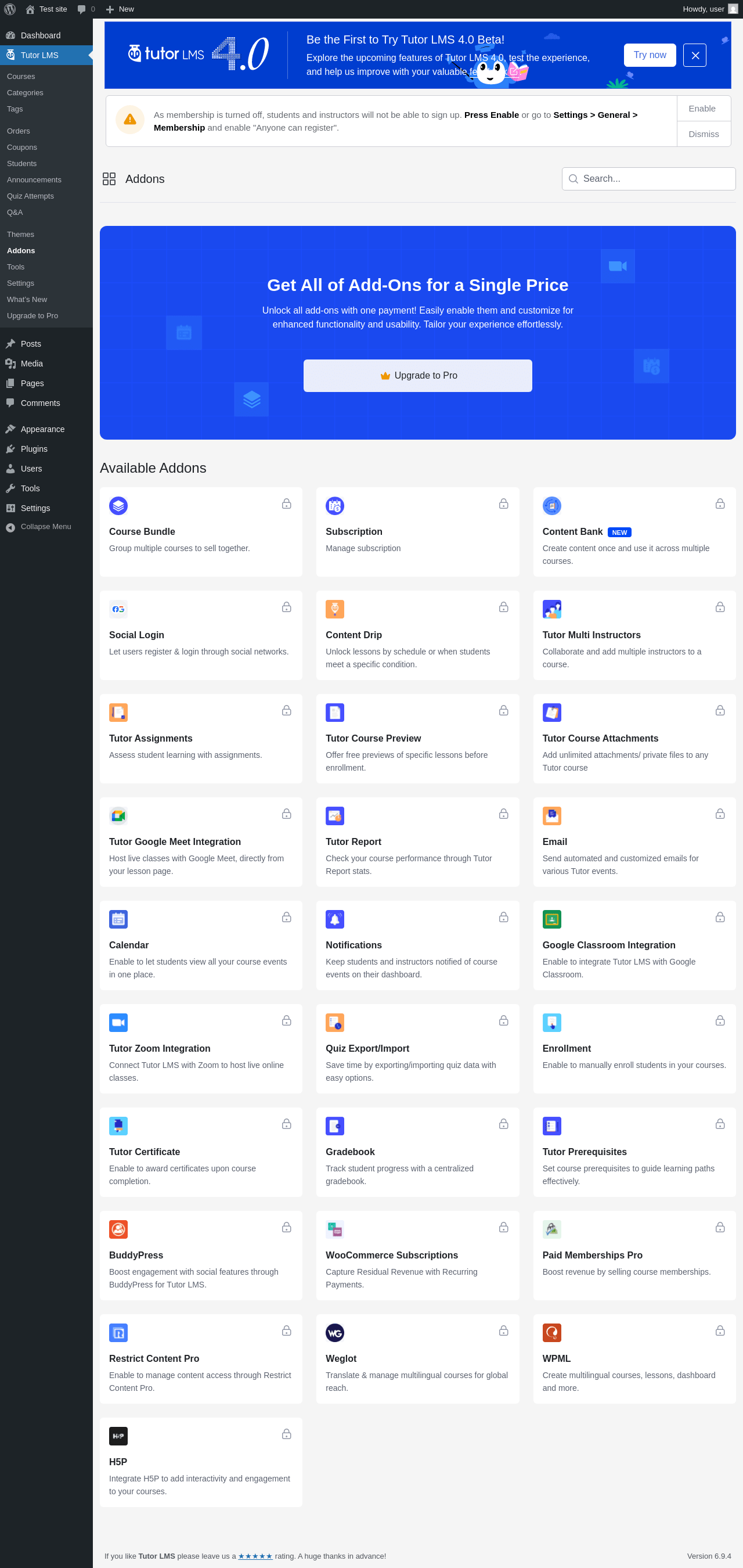Click the H5P addon icon
This screenshot has width=743, height=1568.
pos(118,1437)
